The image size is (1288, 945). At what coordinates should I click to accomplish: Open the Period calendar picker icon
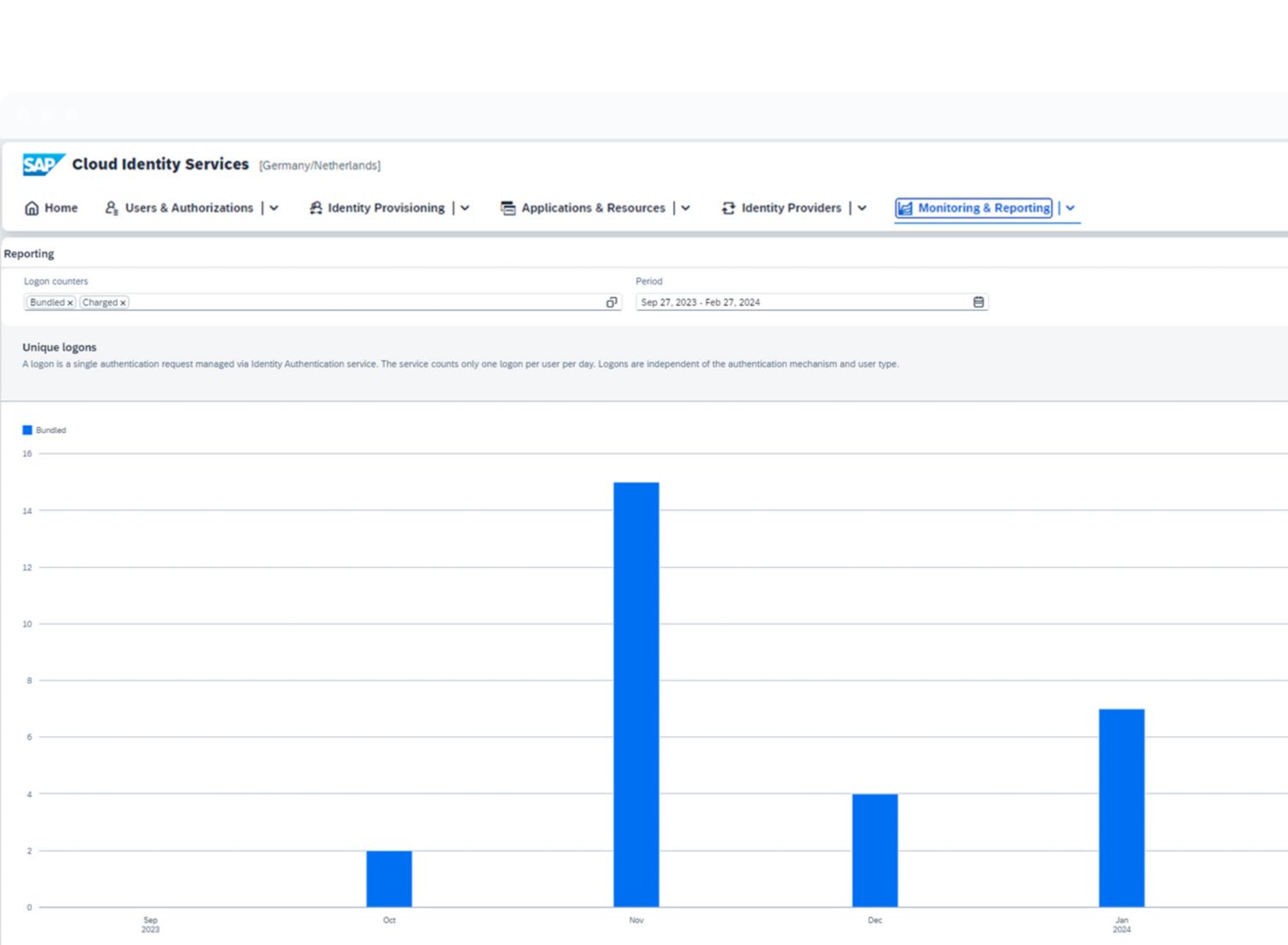(978, 302)
